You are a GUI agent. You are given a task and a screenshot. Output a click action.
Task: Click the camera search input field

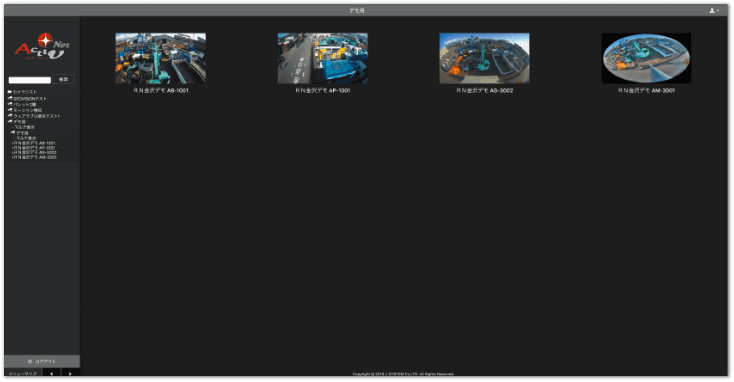(x=29, y=80)
